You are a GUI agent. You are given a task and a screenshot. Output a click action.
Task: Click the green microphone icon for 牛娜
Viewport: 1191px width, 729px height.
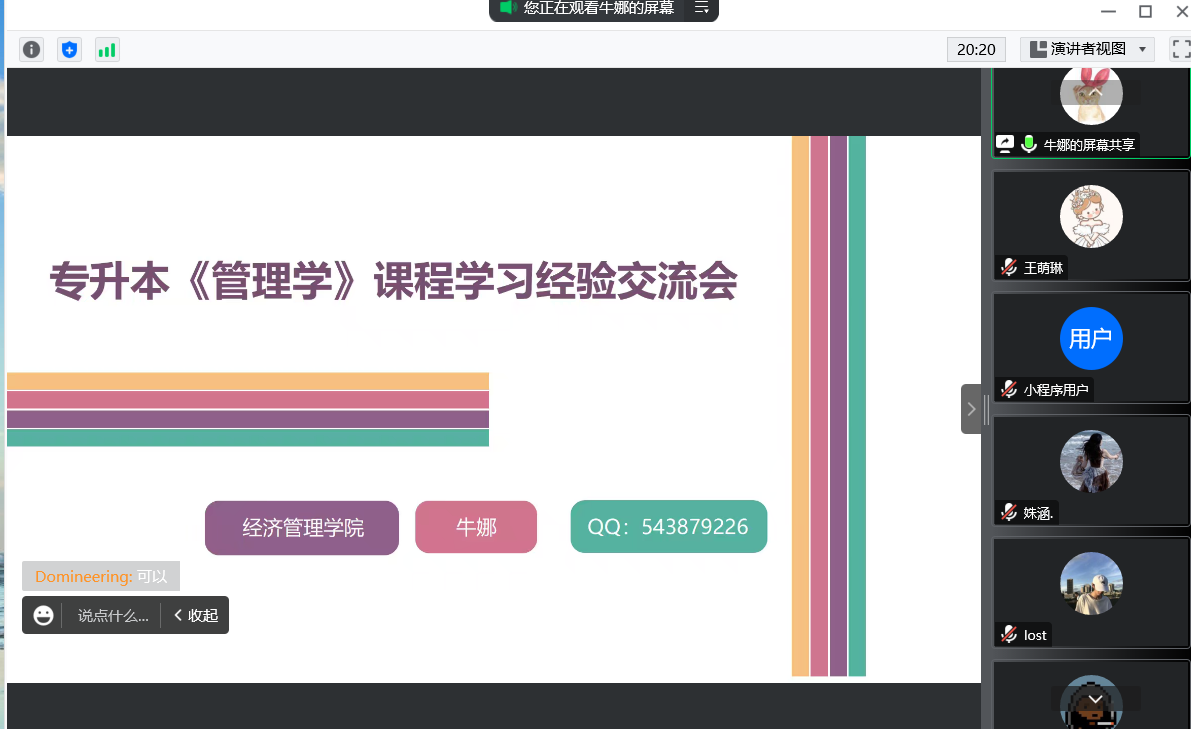(x=1029, y=144)
